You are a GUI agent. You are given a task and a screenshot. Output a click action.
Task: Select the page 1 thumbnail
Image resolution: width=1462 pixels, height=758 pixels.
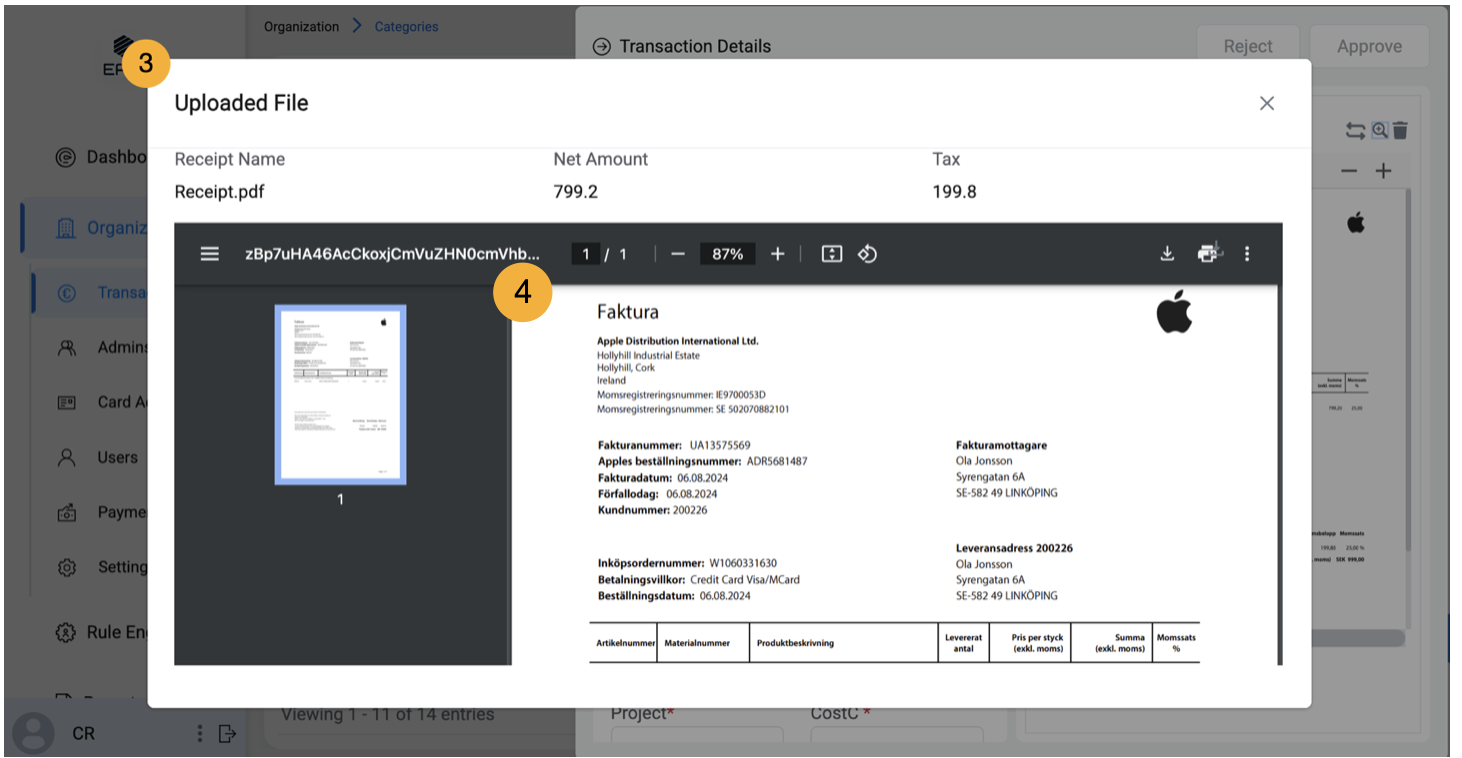pyautogui.click(x=340, y=395)
